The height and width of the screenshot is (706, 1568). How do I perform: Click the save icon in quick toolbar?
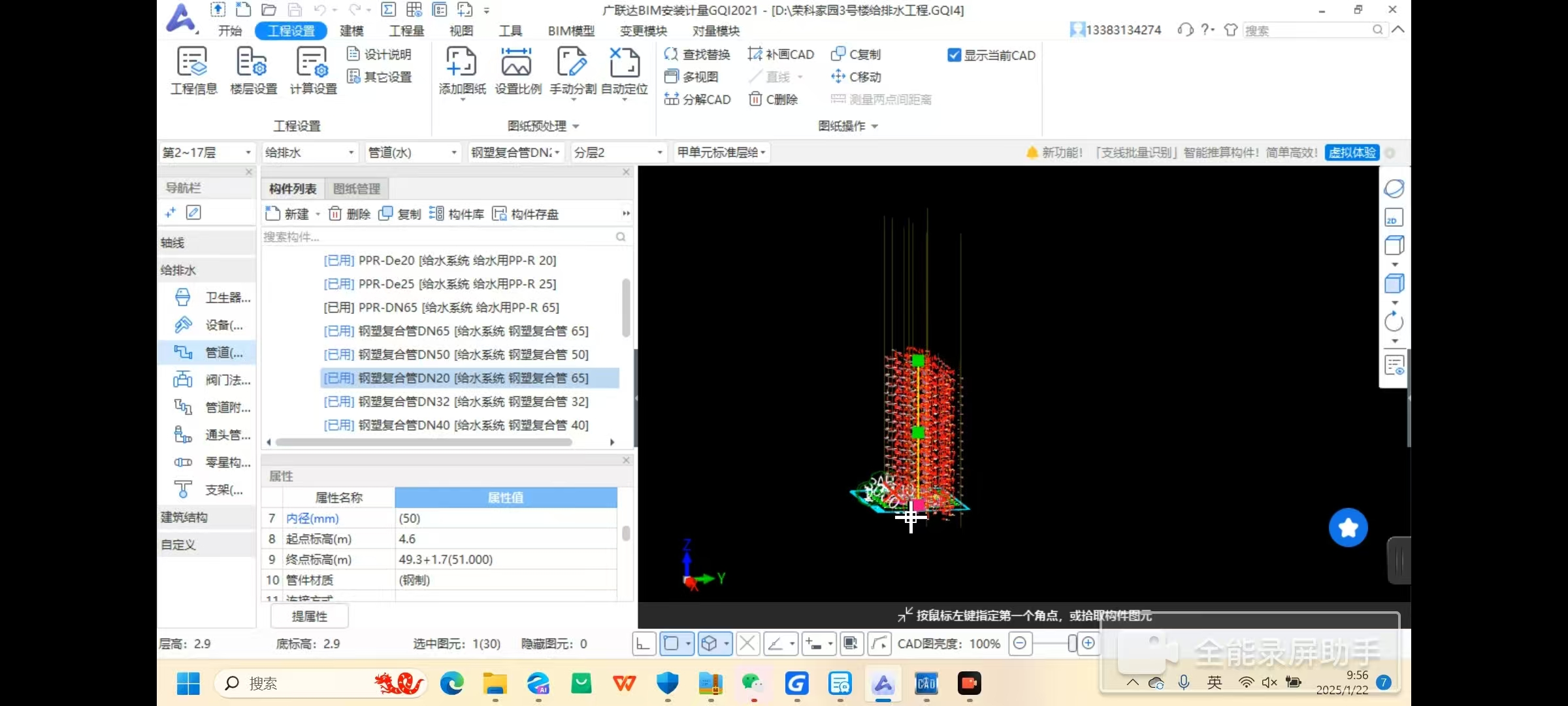click(x=295, y=10)
